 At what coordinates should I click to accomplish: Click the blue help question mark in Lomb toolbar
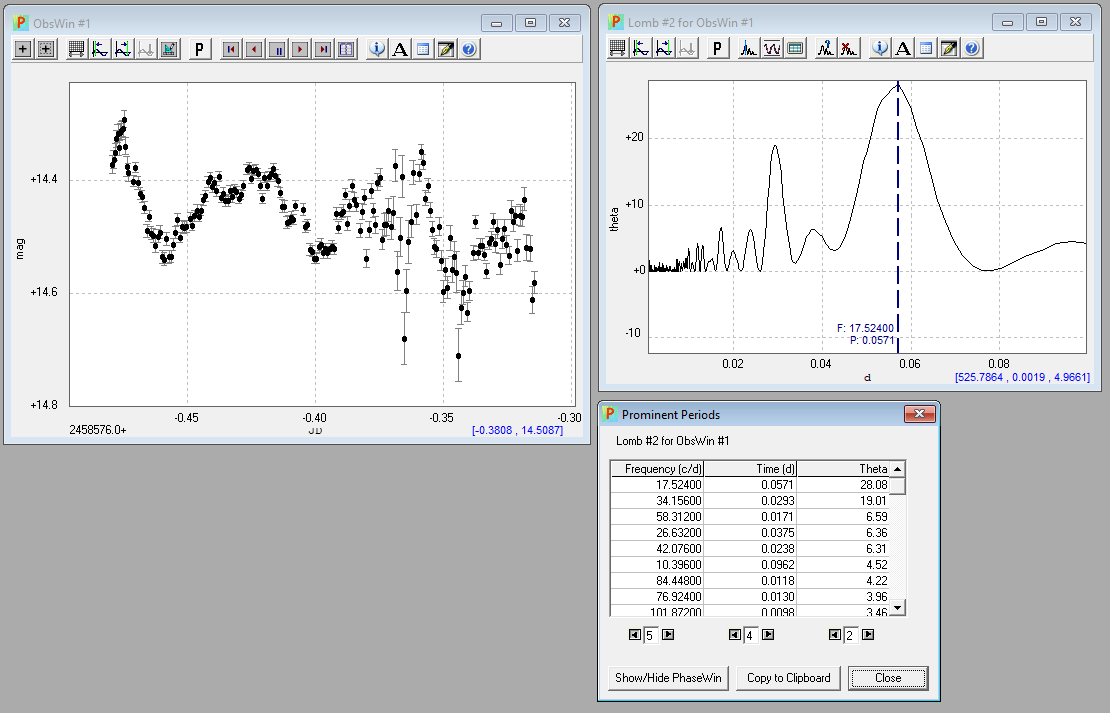click(971, 48)
